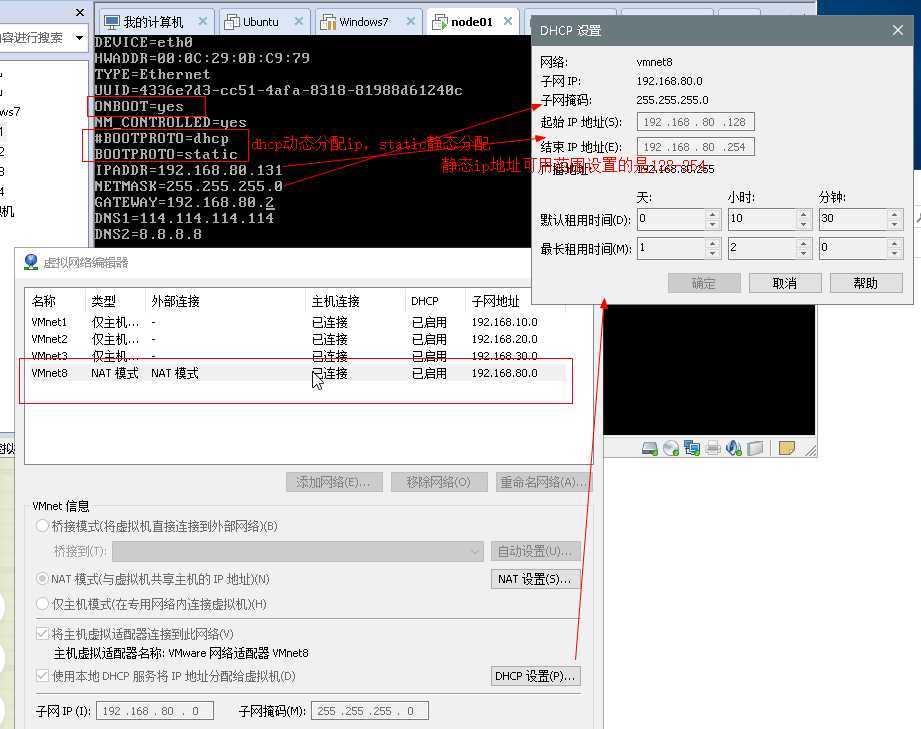The image size is (921, 729).
Task: Click the 子网掩码 field in network editor
Action: [x=370, y=711]
